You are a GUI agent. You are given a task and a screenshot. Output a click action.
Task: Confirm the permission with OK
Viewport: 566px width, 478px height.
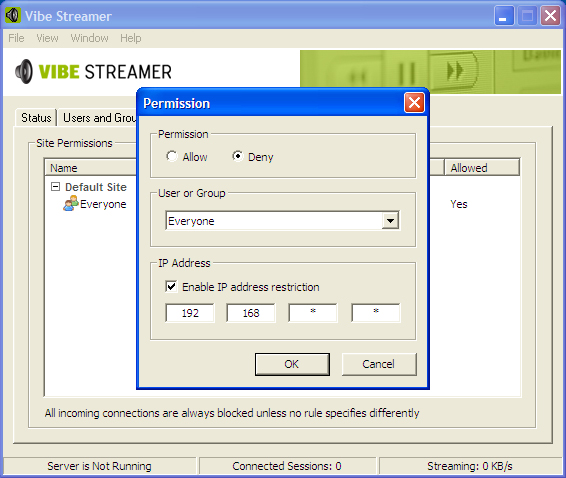coord(292,364)
